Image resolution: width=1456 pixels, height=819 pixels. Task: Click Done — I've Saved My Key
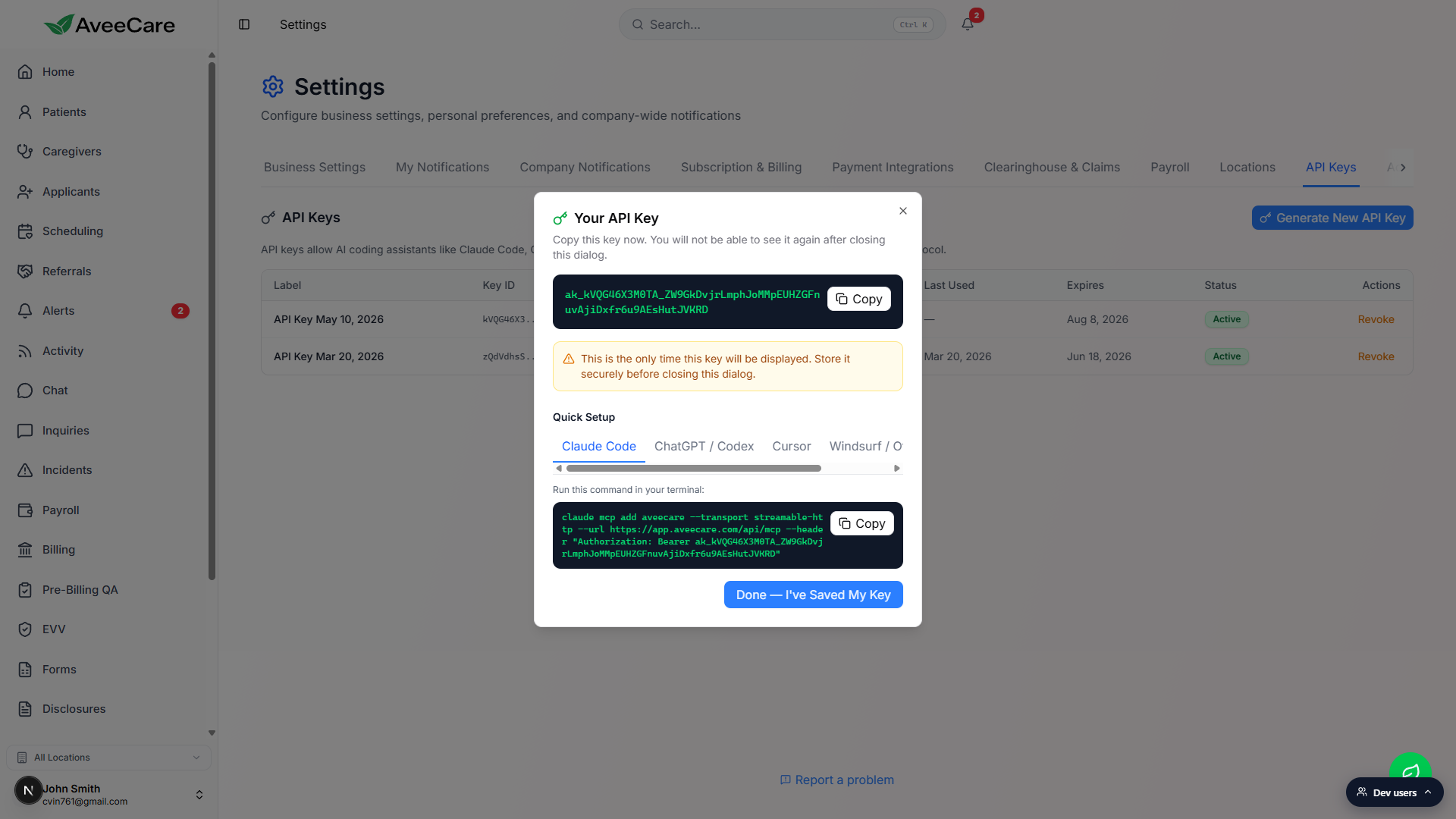813,595
